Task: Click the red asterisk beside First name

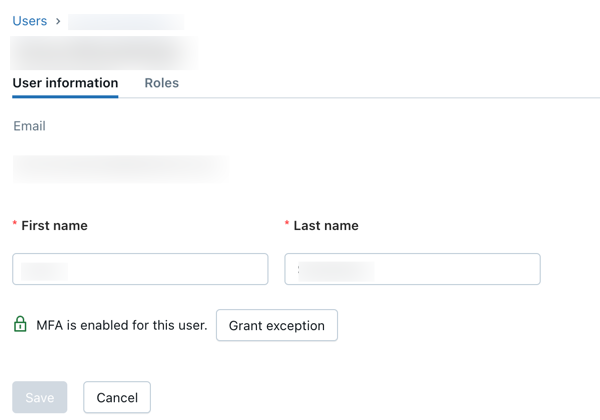Action: point(15,224)
